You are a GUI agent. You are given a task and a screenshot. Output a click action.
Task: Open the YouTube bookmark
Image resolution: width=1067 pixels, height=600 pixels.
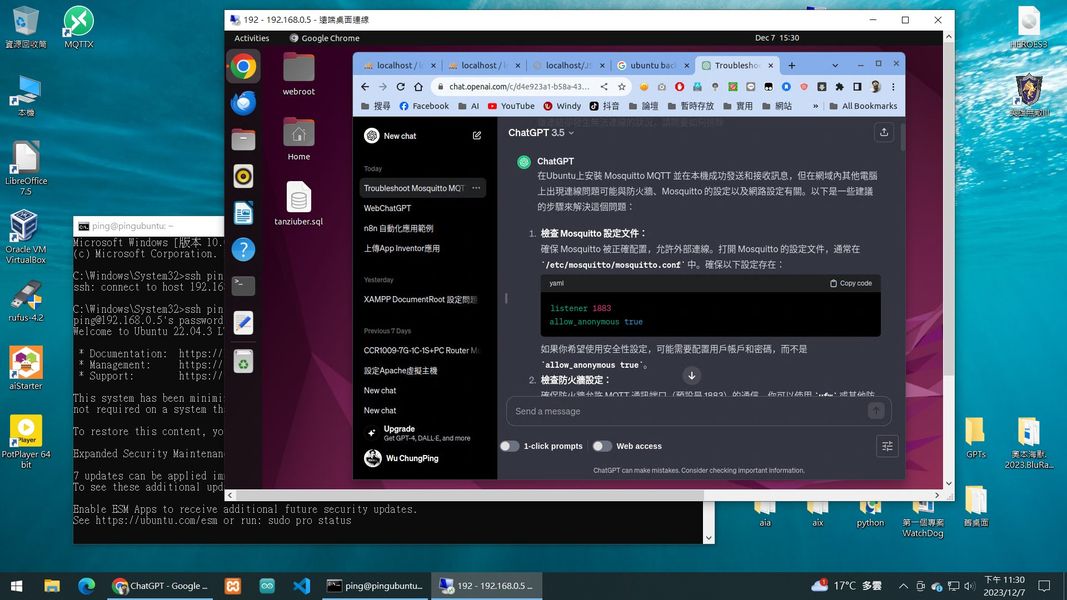[x=510, y=106]
